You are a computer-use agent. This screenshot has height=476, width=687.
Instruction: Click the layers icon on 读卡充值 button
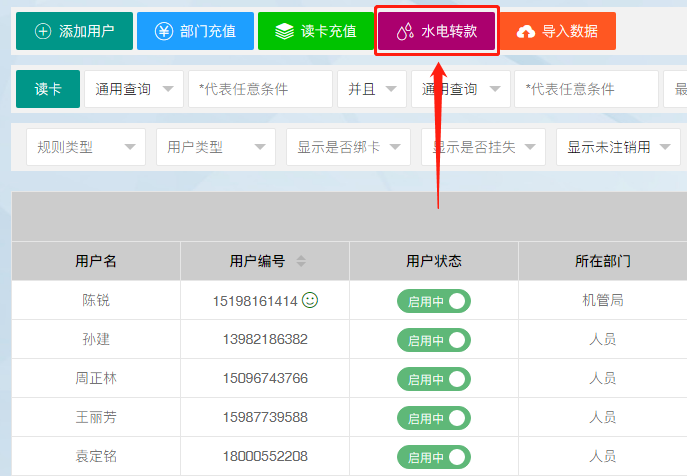point(284,31)
